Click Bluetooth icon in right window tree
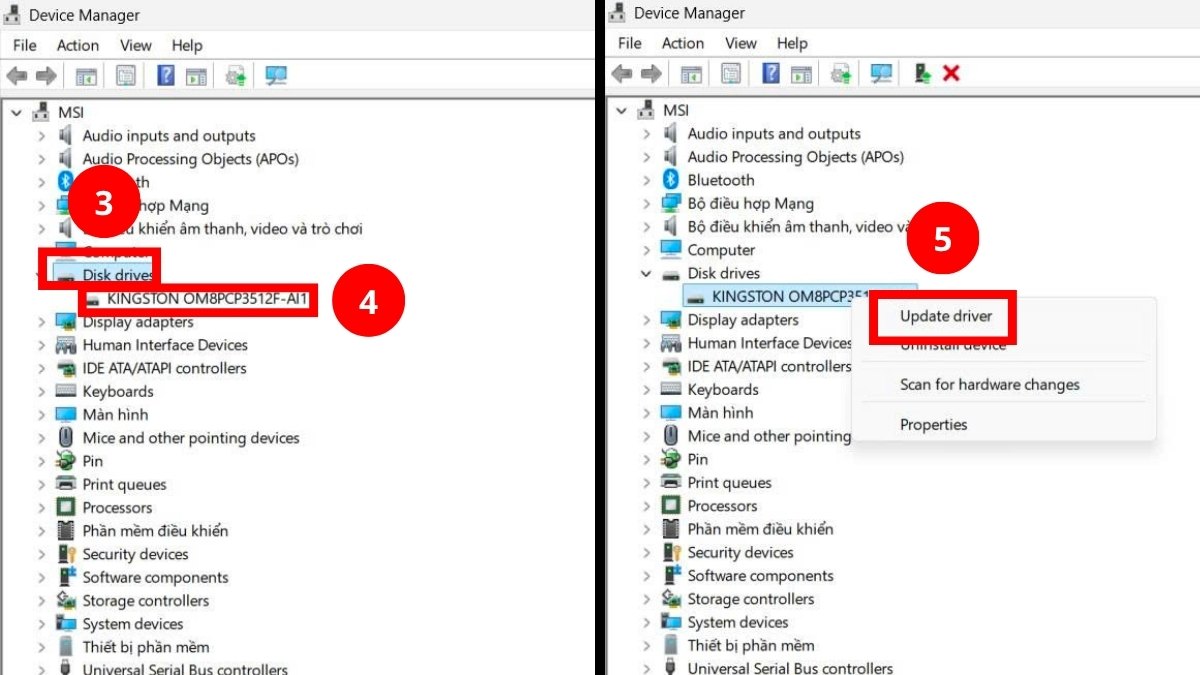This screenshot has height=675, width=1200. [671, 180]
